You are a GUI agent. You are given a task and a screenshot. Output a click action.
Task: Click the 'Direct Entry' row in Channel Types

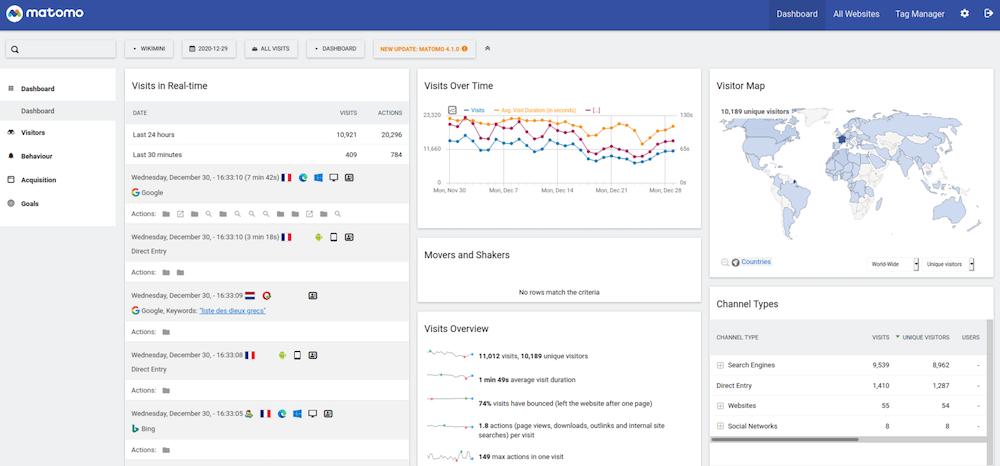848,386
